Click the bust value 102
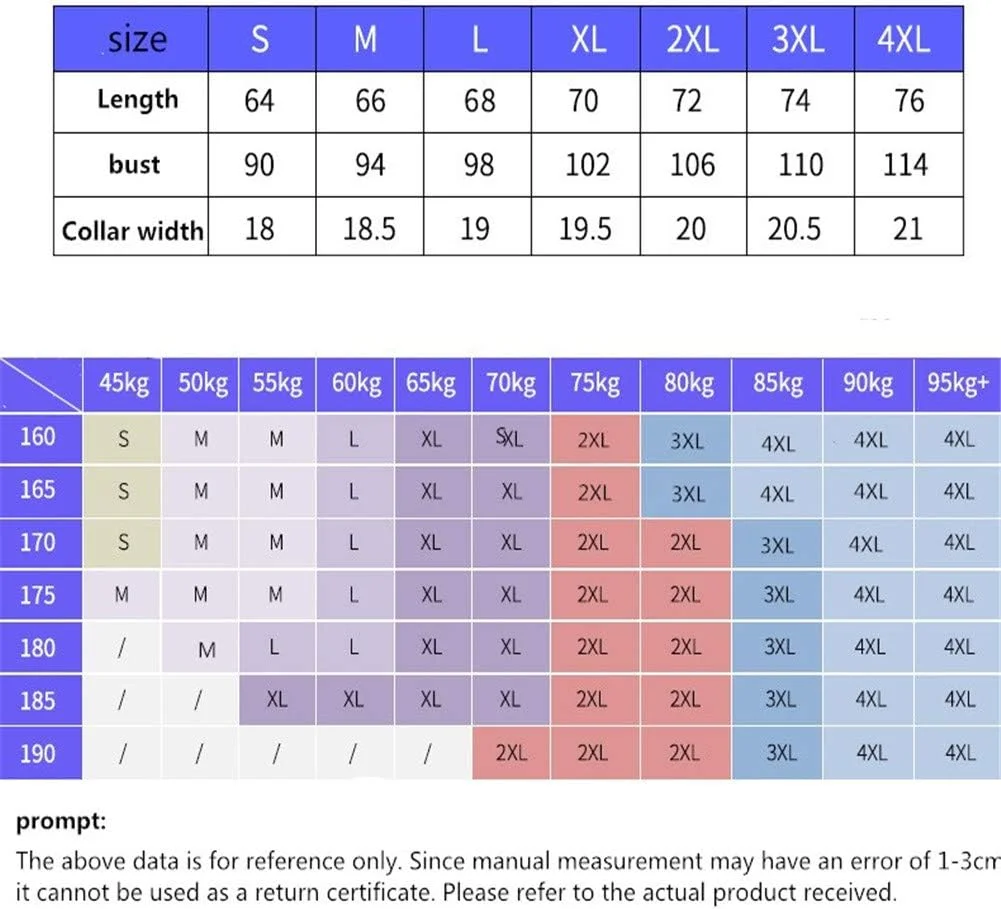The image size is (1001, 909). 586,164
